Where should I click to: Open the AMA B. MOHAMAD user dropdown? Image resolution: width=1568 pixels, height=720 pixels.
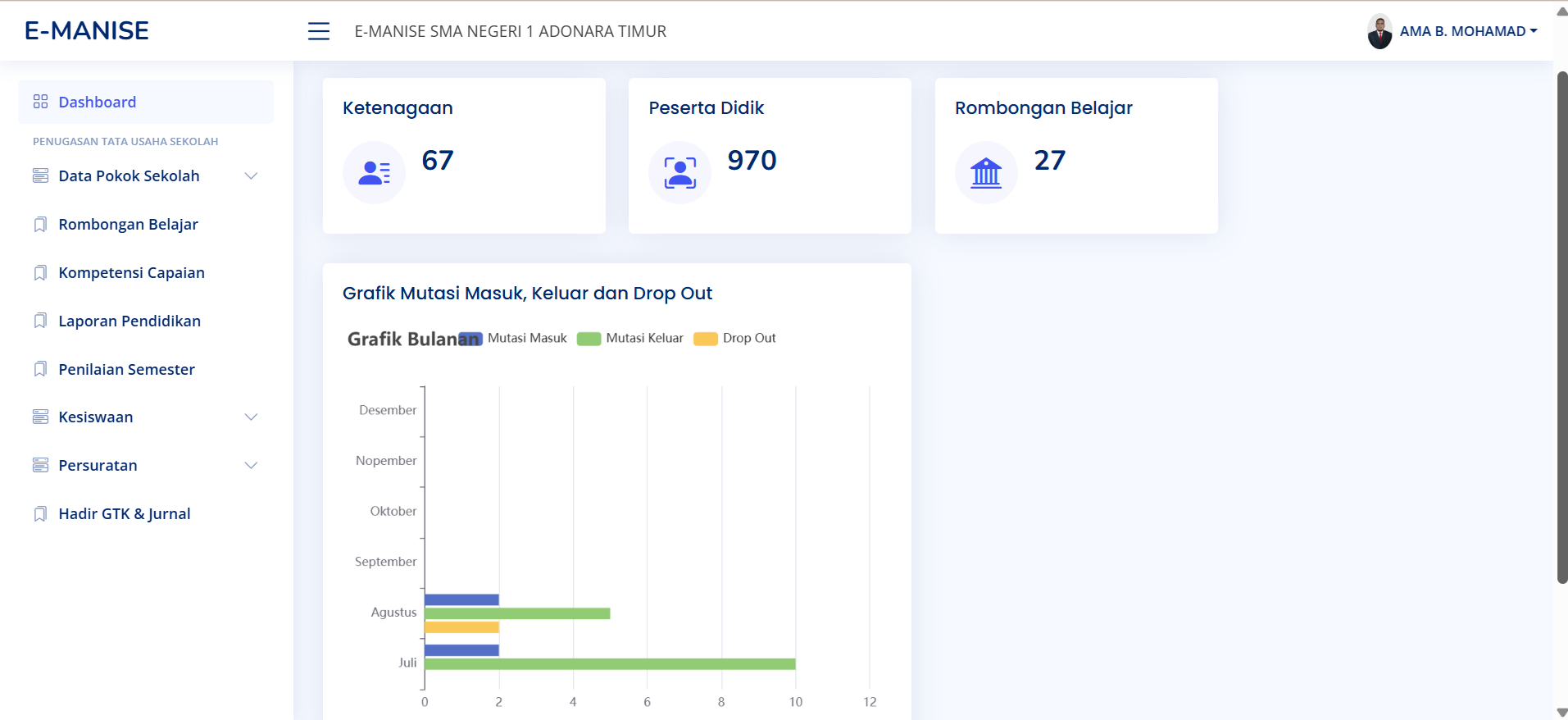pos(1467,31)
